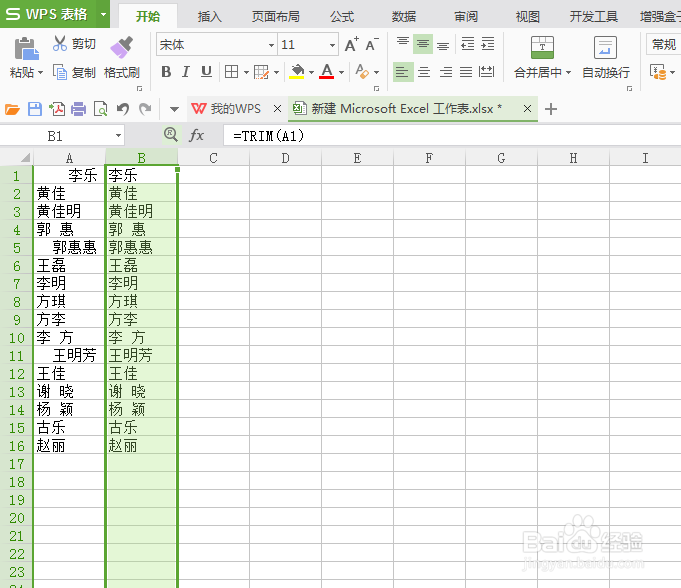Screen dimensions: 681x588
Task: Decrease font size with A- icon
Action: coord(372,44)
